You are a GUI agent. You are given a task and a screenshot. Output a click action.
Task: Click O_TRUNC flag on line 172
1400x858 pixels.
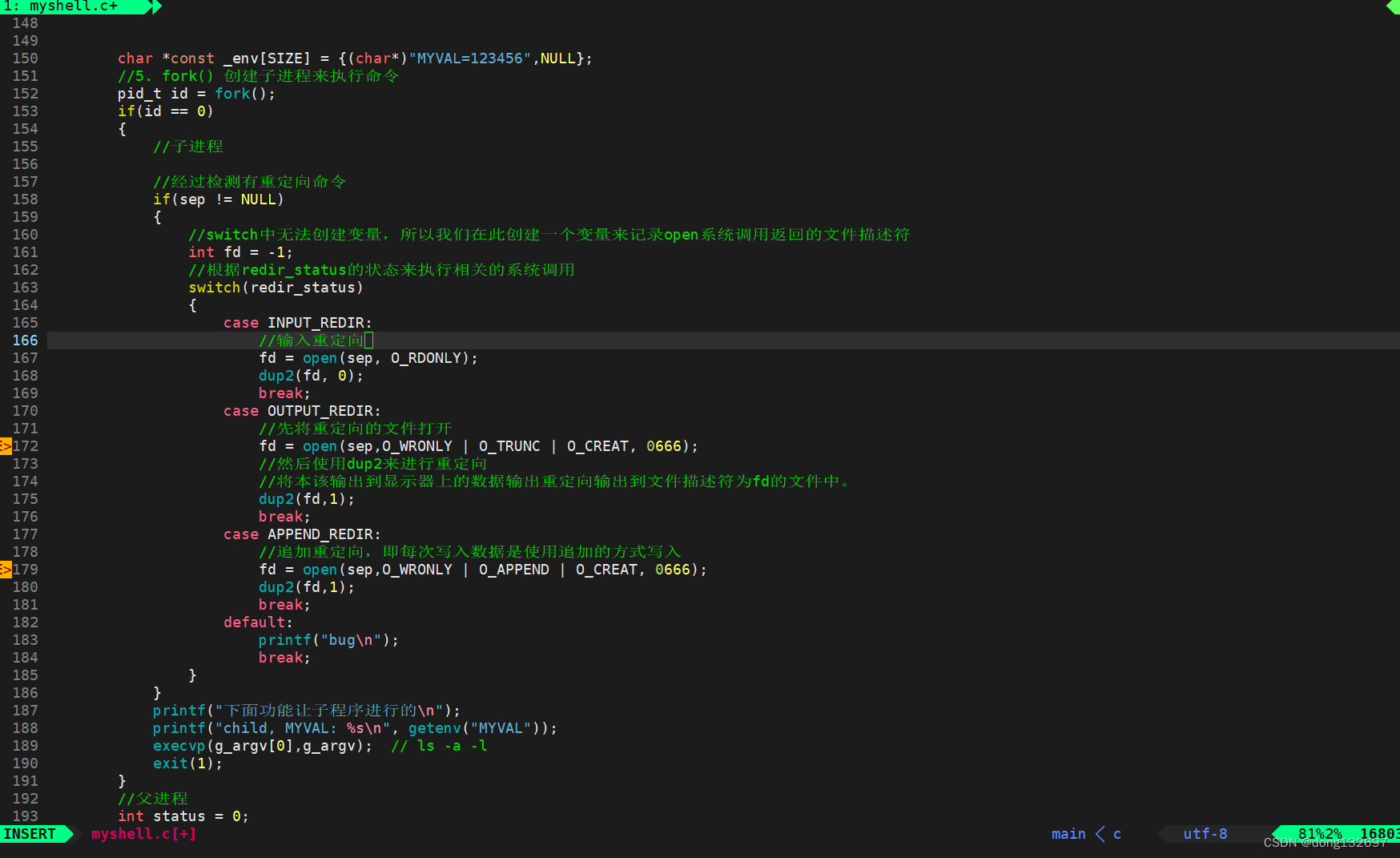click(x=509, y=446)
